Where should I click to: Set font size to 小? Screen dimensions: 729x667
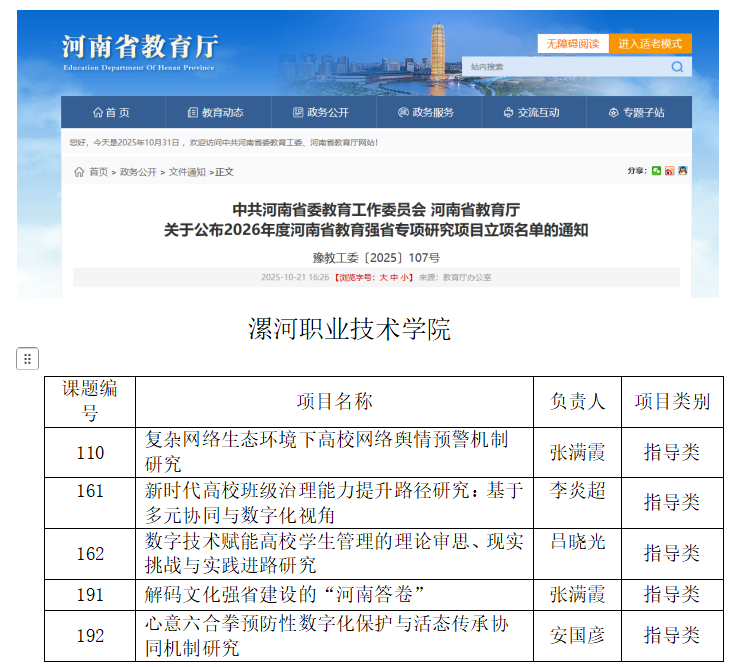pos(405,277)
